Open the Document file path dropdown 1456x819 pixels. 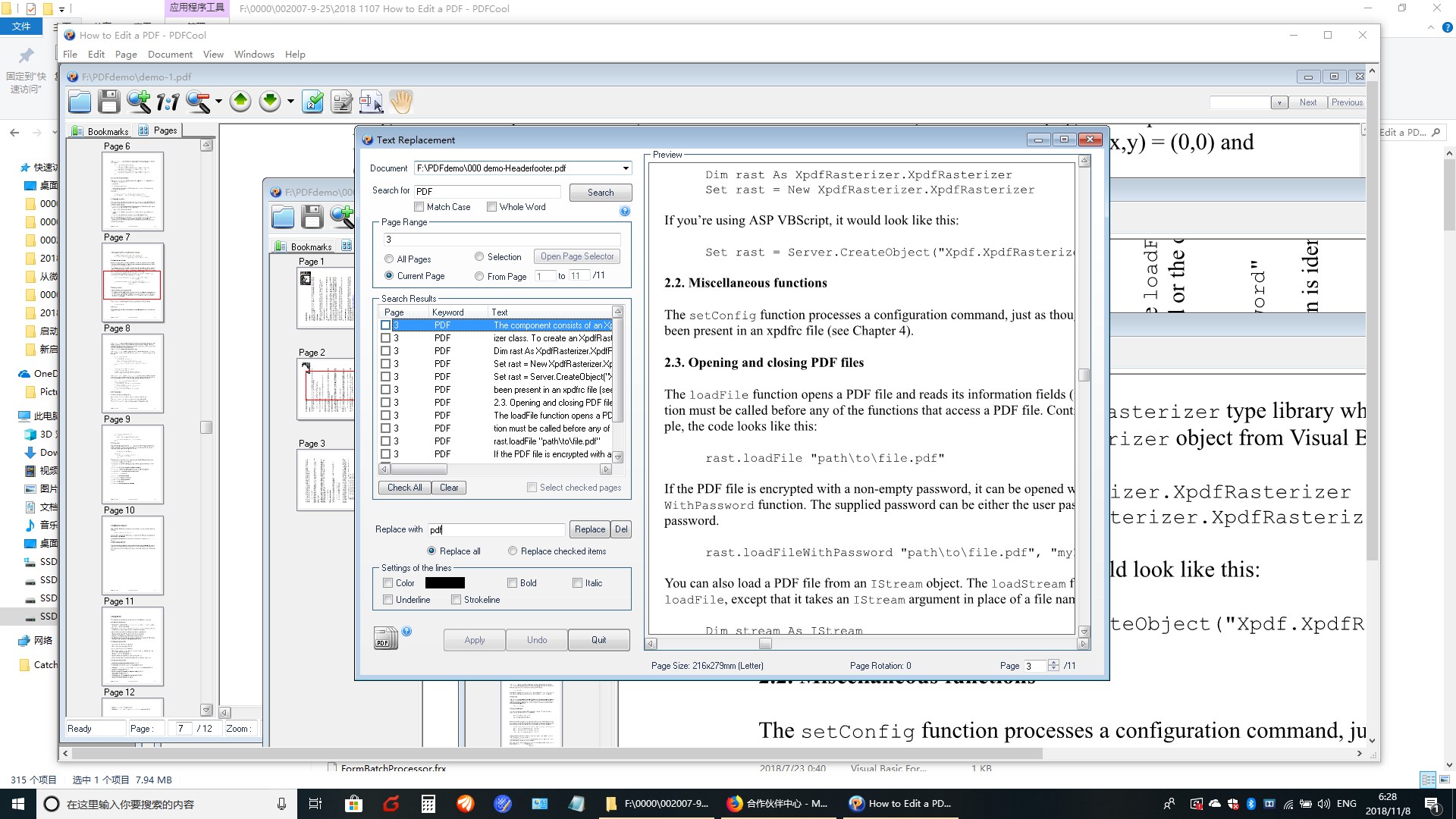point(626,168)
